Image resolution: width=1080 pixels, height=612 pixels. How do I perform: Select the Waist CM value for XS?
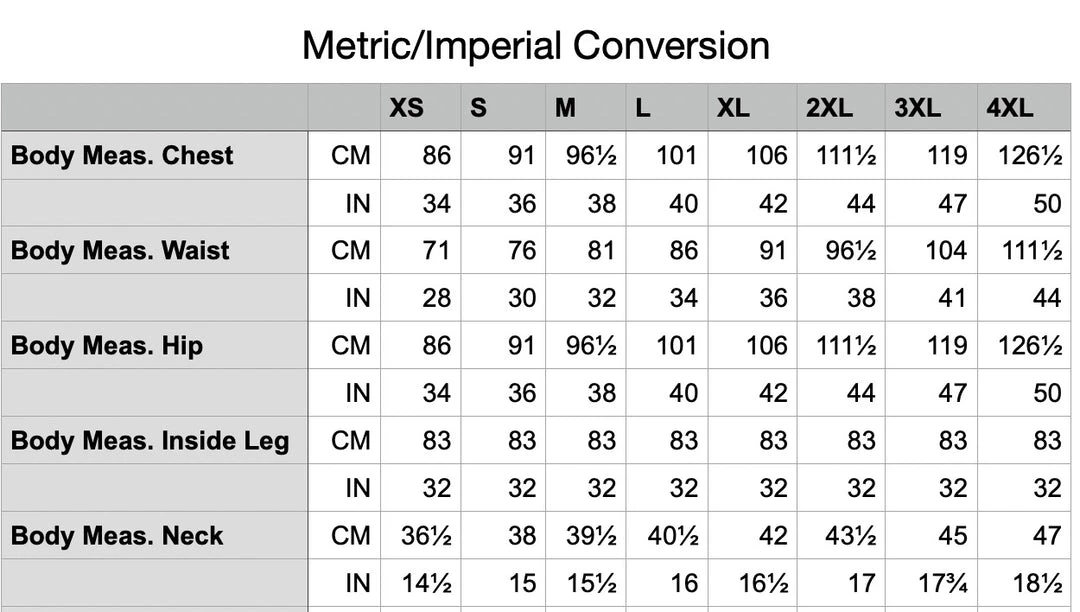pos(436,251)
